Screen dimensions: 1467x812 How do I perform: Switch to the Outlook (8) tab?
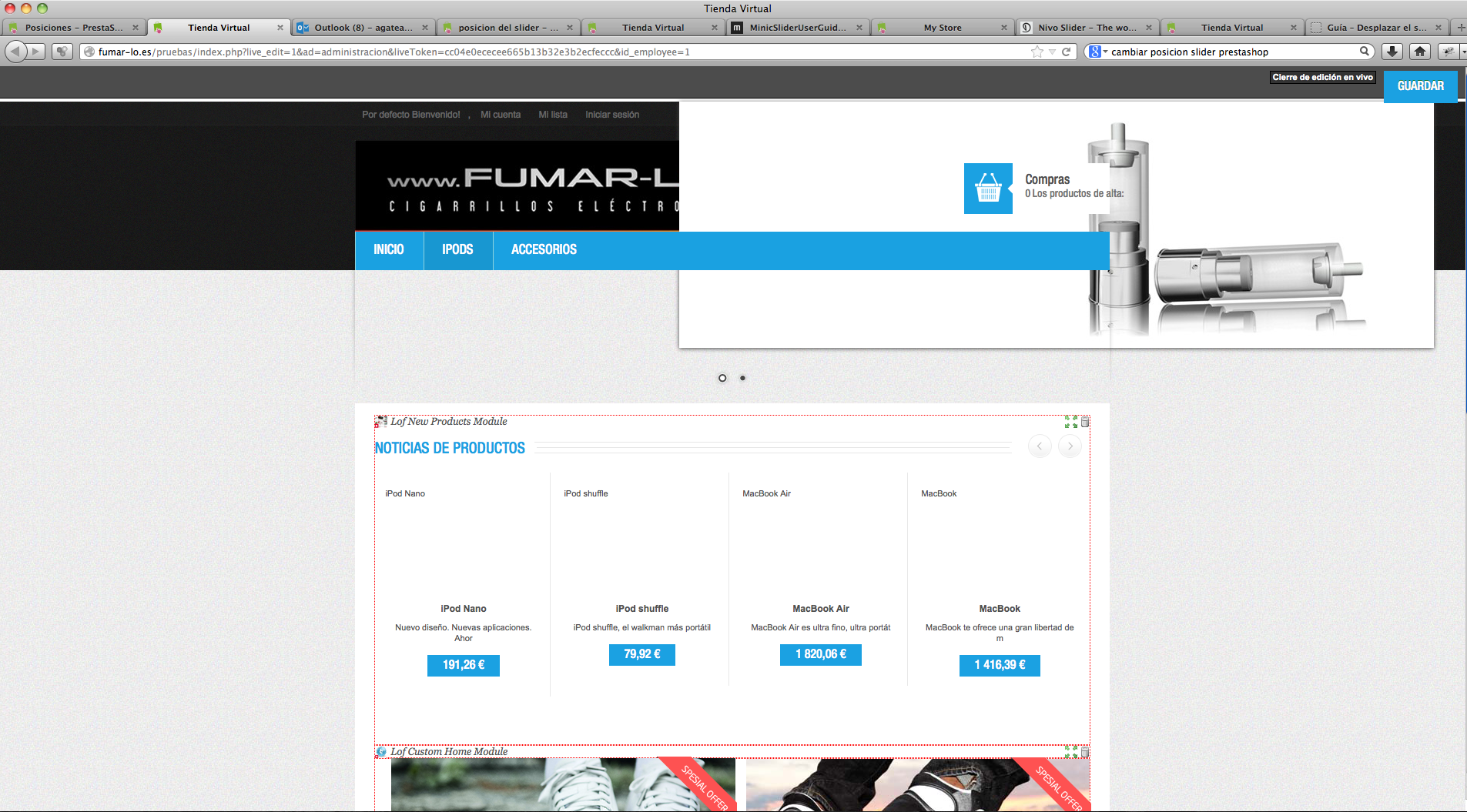(363, 28)
